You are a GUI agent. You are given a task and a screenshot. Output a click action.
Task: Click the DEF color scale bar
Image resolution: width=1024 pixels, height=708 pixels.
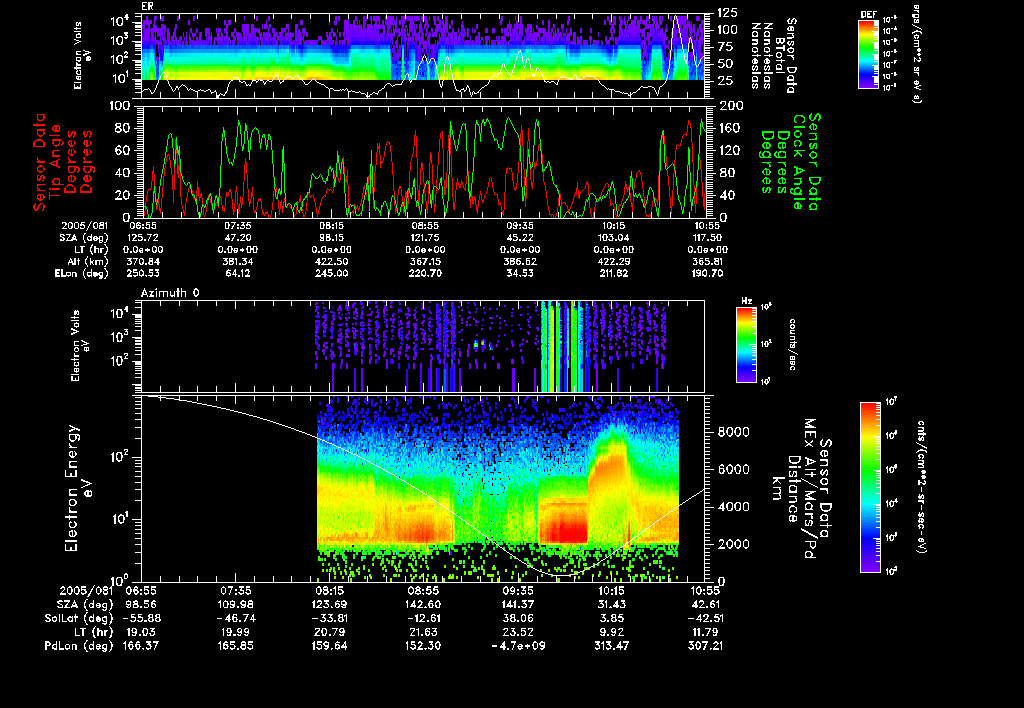pyautogui.click(x=868, y=54)
